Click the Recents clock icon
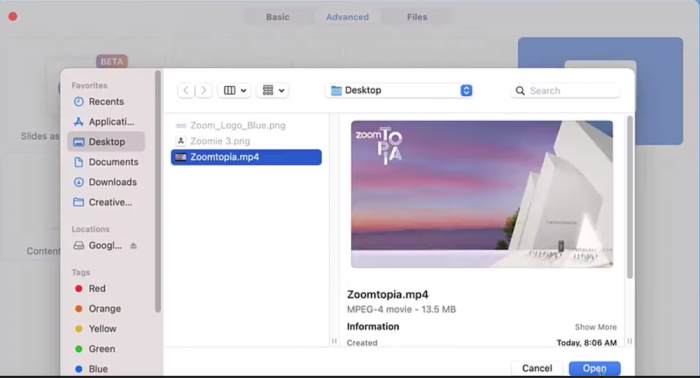This screenshot has width=700, height=378. pyautogui.click(x=79, y=102)
